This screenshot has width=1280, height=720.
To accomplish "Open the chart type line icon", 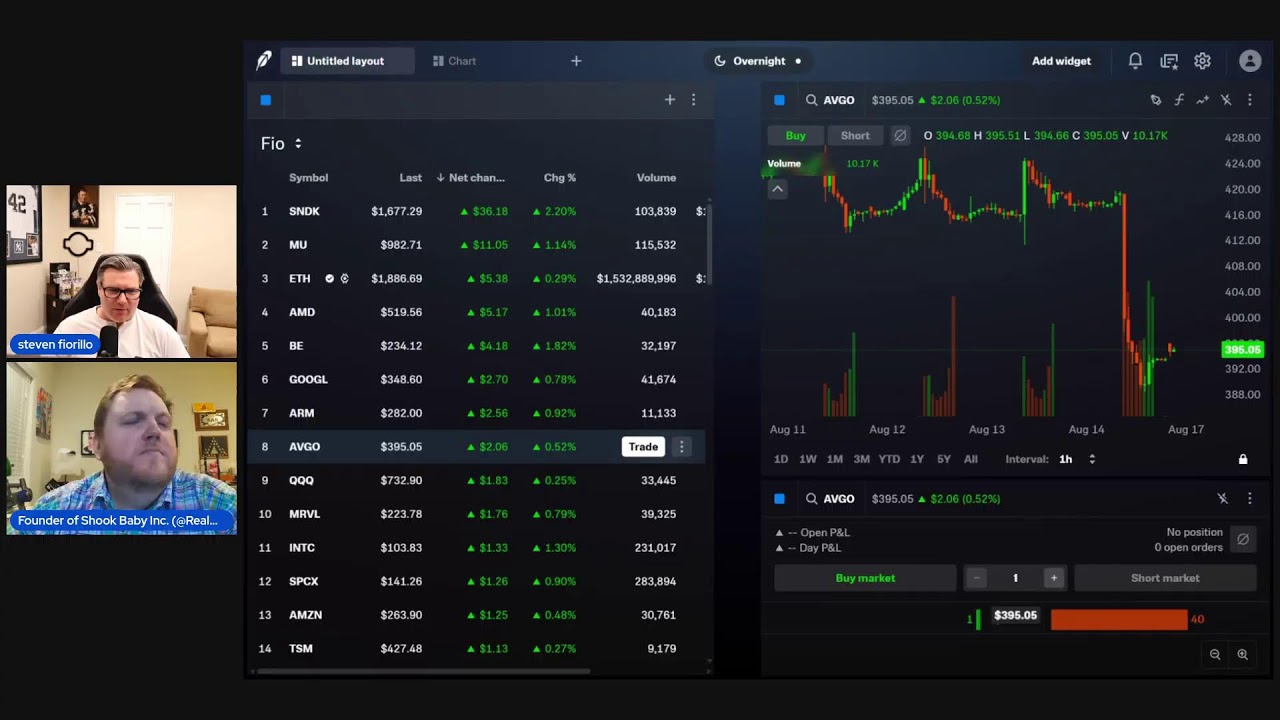I will tap(1202, 100).
